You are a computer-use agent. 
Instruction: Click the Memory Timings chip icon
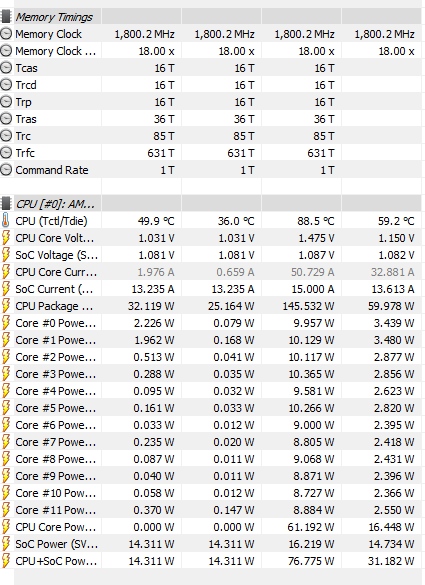click(6, 17)
